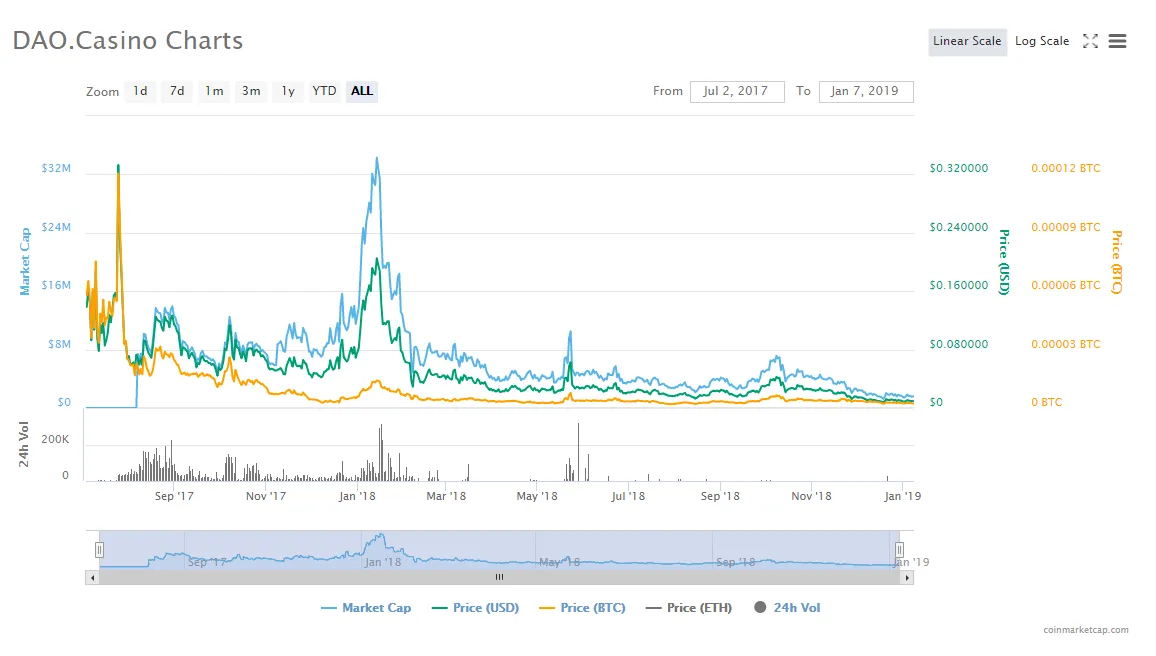This screenshot has height=656, width=1156.
Task: Set zoom range to 7d
Action: [x=177, y=91]
